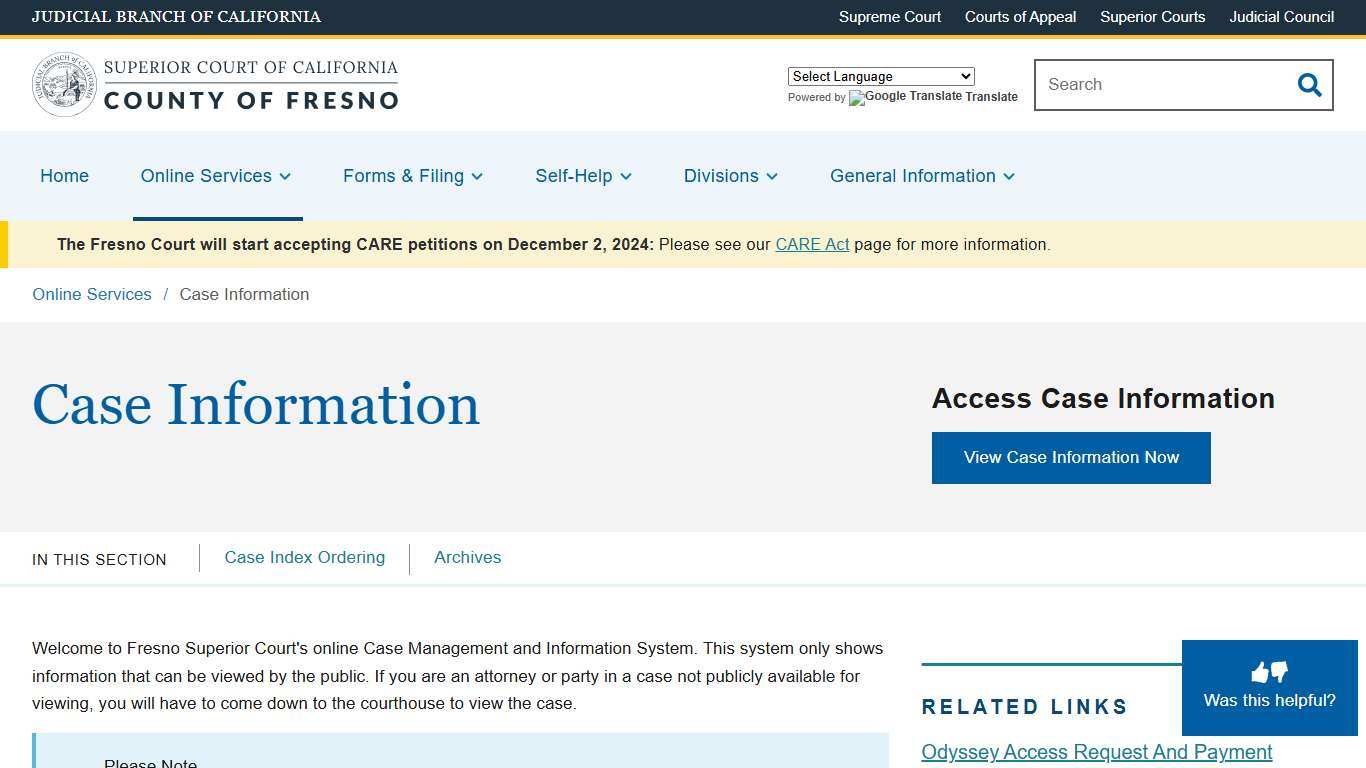
Task: Open the Select Language dropdown
Action: pos(880,76)
